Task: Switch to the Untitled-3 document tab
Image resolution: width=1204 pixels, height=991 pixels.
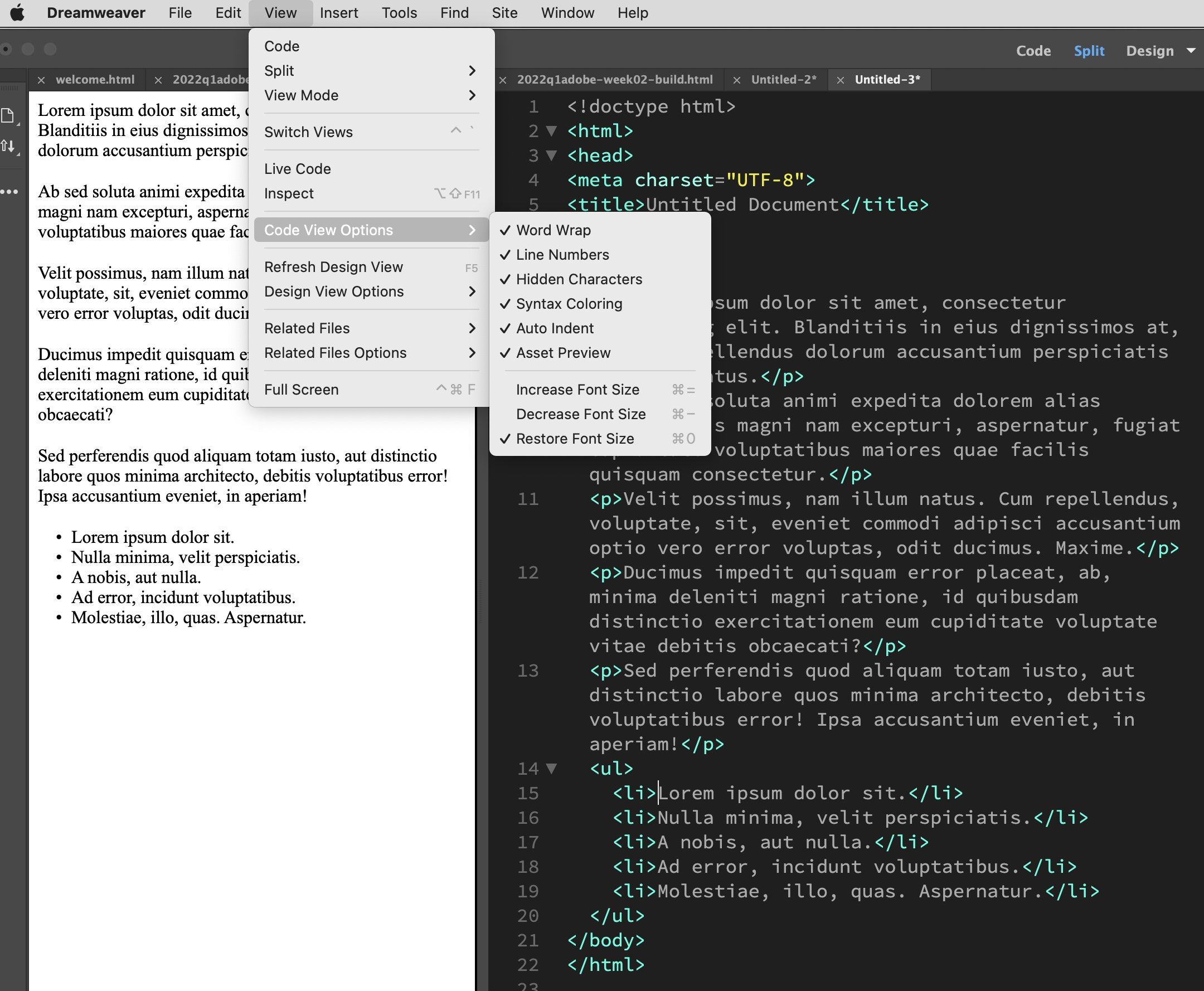Action: (x=887, y=80)
